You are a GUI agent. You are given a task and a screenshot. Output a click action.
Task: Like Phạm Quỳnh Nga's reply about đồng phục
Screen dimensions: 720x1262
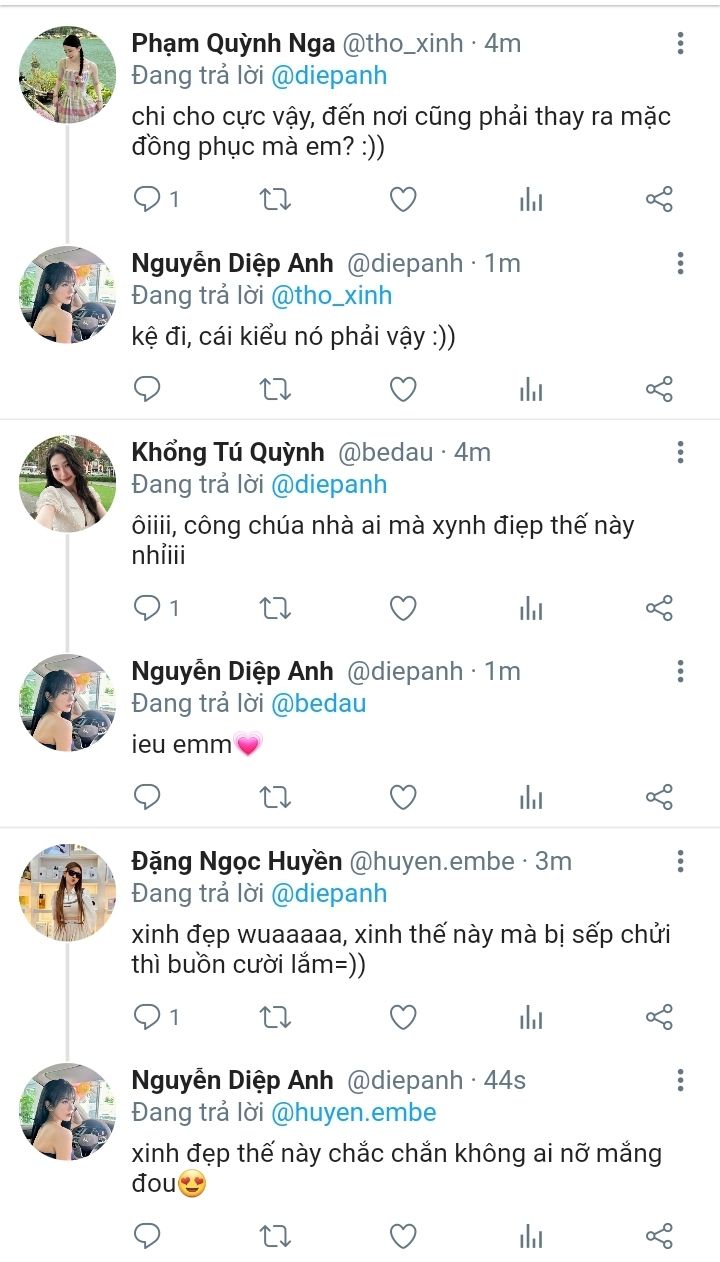point(403,200)
